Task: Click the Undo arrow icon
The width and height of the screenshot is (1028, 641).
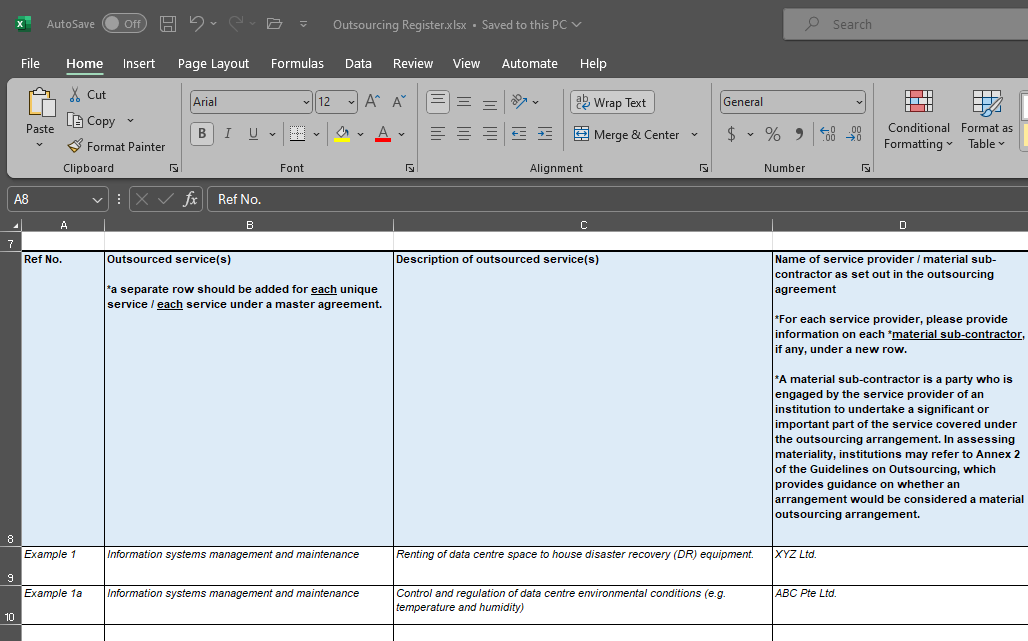Action: (x=196, y=24)
